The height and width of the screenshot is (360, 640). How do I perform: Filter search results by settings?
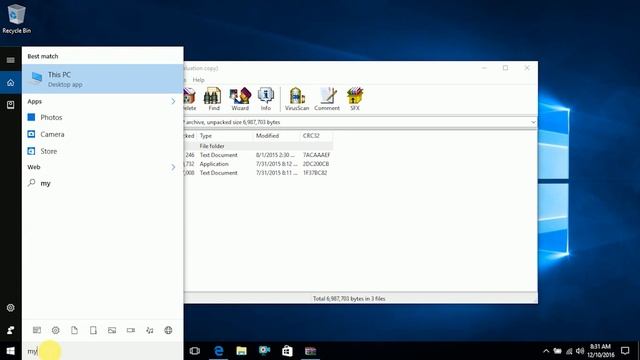[56, 330]
